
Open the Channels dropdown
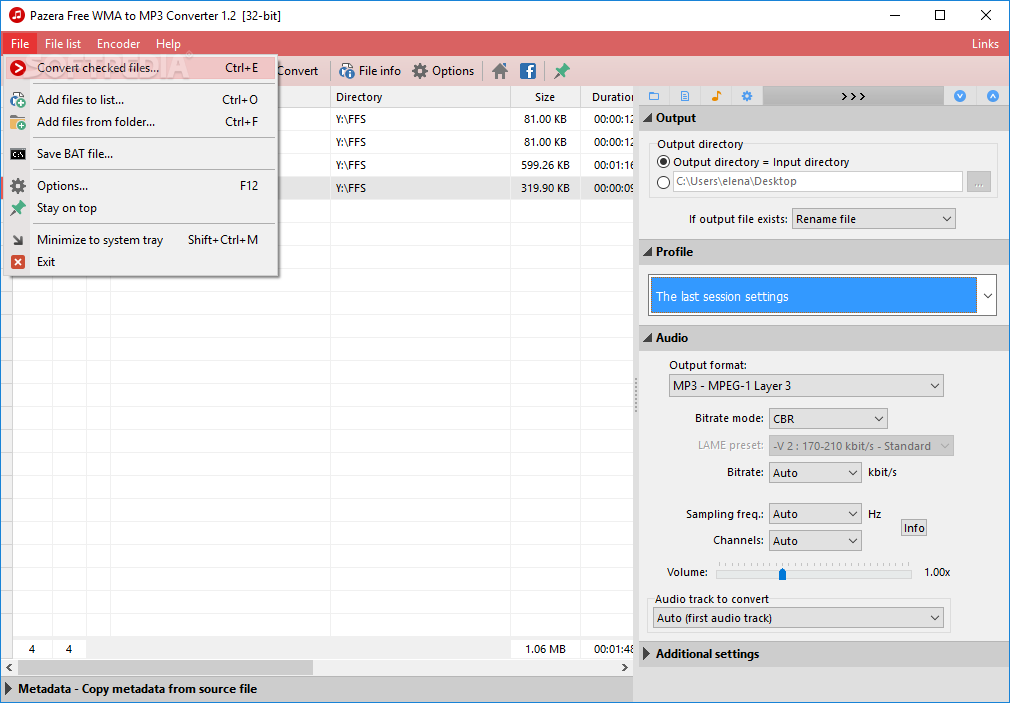815,541
